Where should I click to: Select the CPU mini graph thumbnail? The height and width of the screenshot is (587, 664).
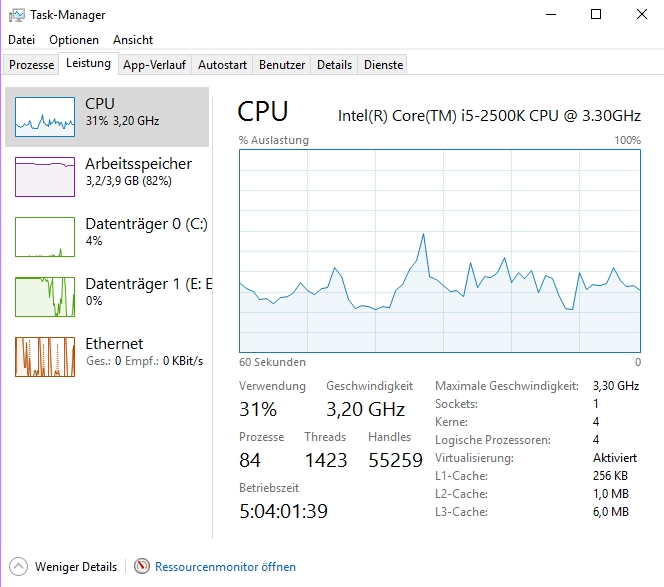click(x=45, y=117)
